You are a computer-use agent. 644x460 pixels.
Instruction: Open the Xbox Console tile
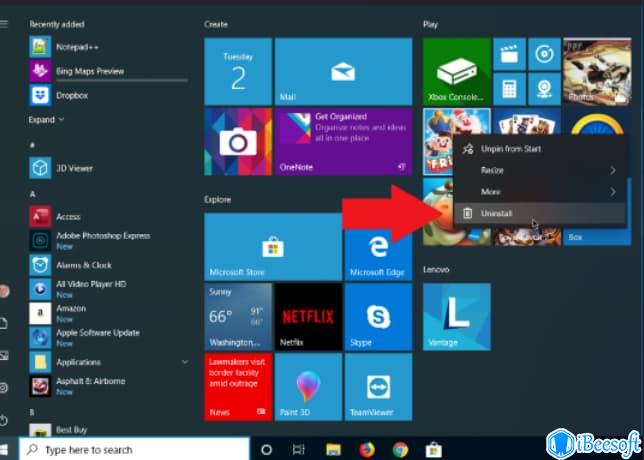click(457, 71)
